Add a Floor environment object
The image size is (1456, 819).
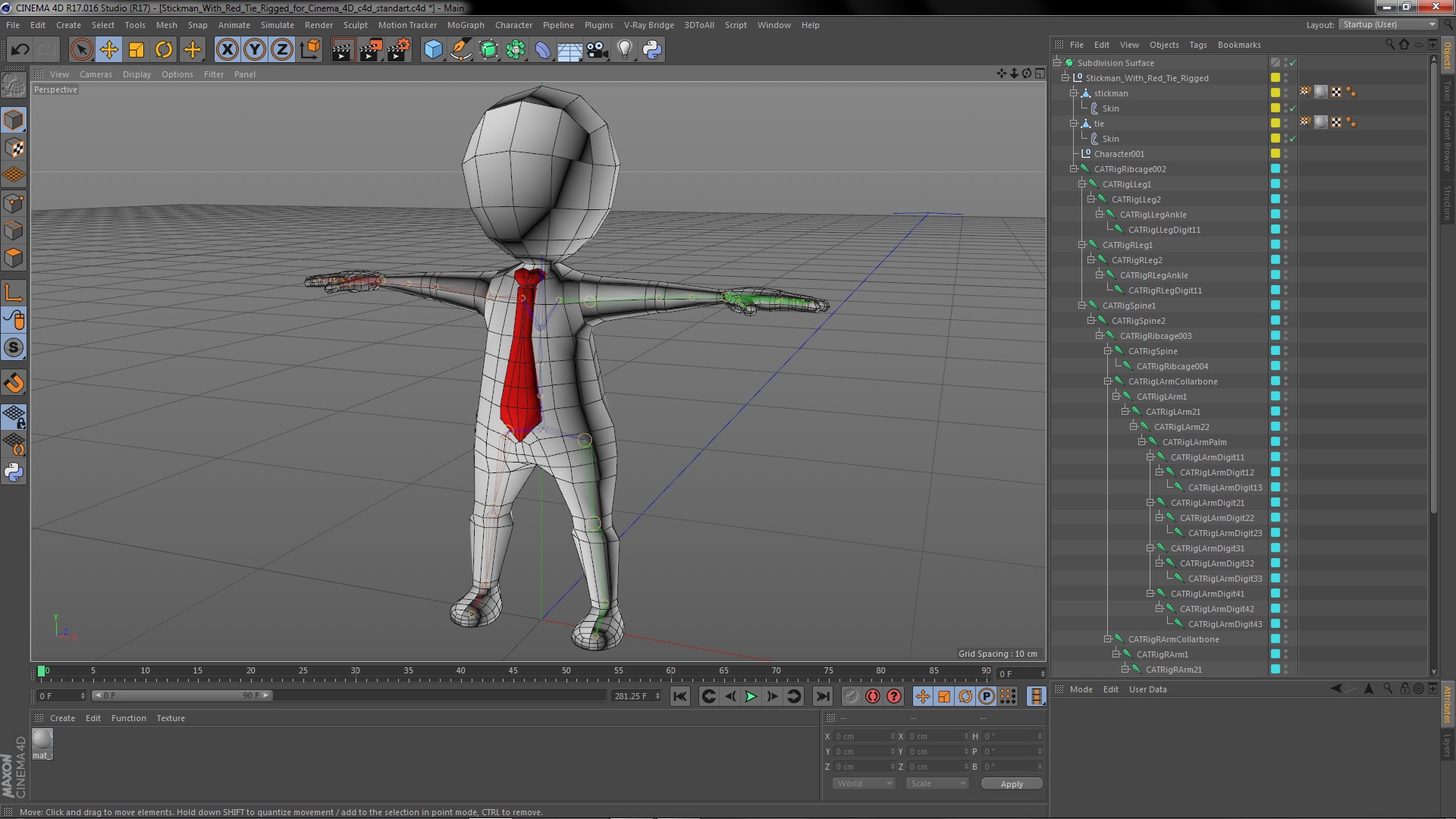[570, 50]
